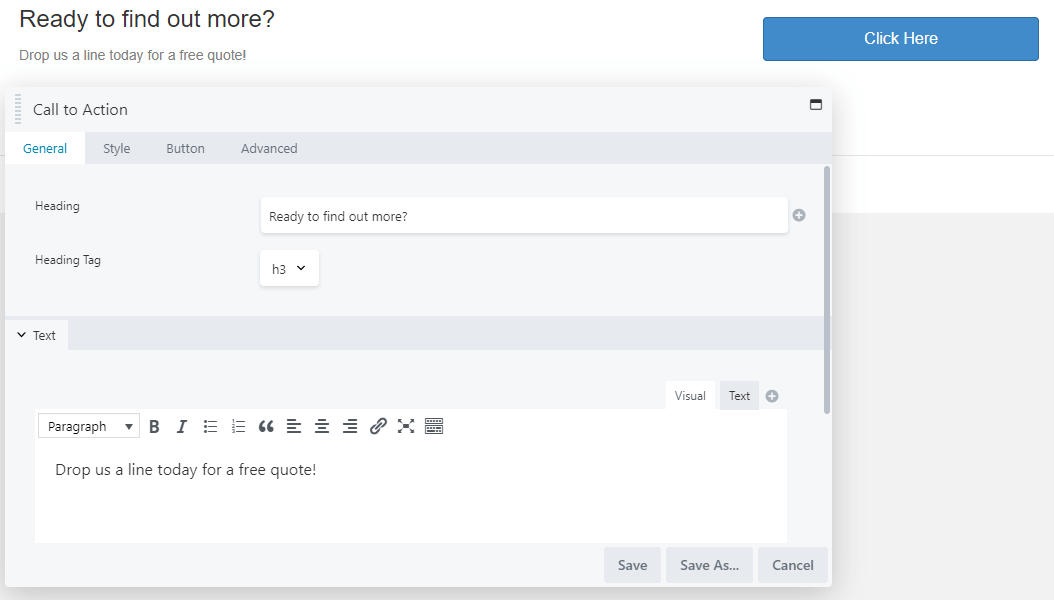The height and width of the screenshot is (600, 1054).
Task: Open the distraction-free fullscreen editor
Action: [405, 426]
